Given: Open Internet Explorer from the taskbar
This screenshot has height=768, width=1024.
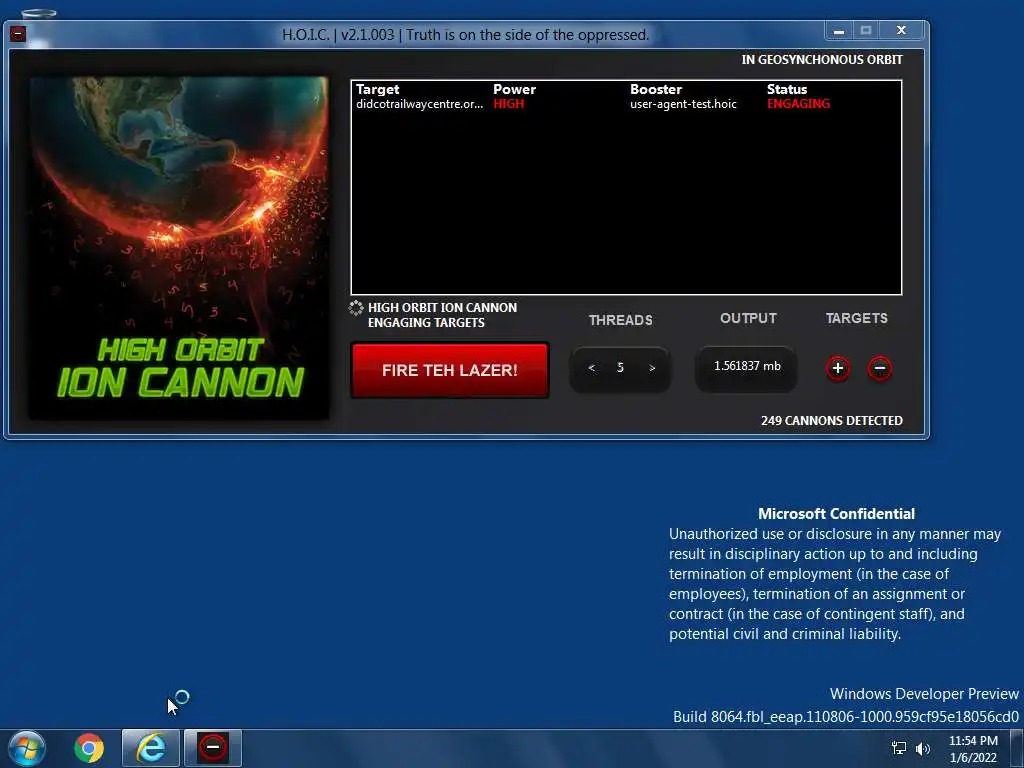Looking at the screenshot, I should click(x=150, y=748).
